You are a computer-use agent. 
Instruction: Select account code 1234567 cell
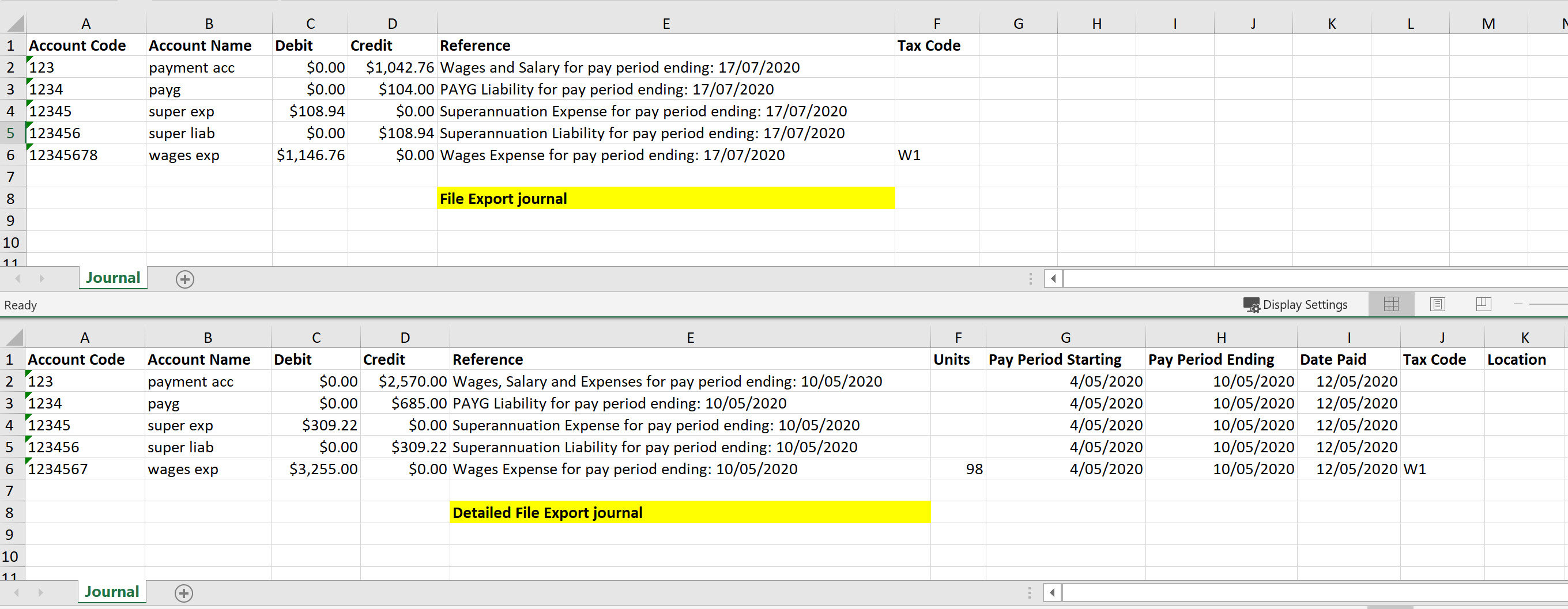coord(85,468)
